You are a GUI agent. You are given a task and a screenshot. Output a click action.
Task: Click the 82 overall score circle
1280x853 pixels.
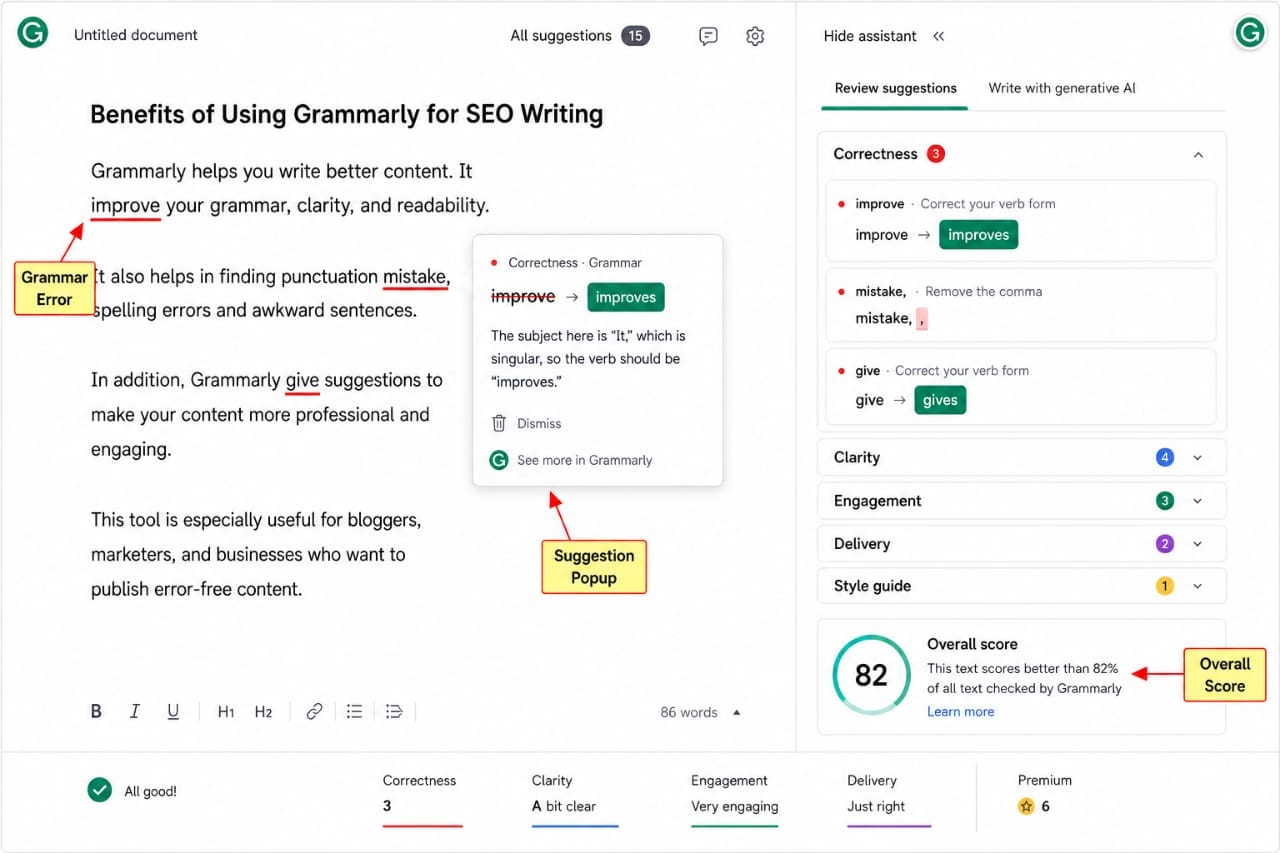pos(871,675)
